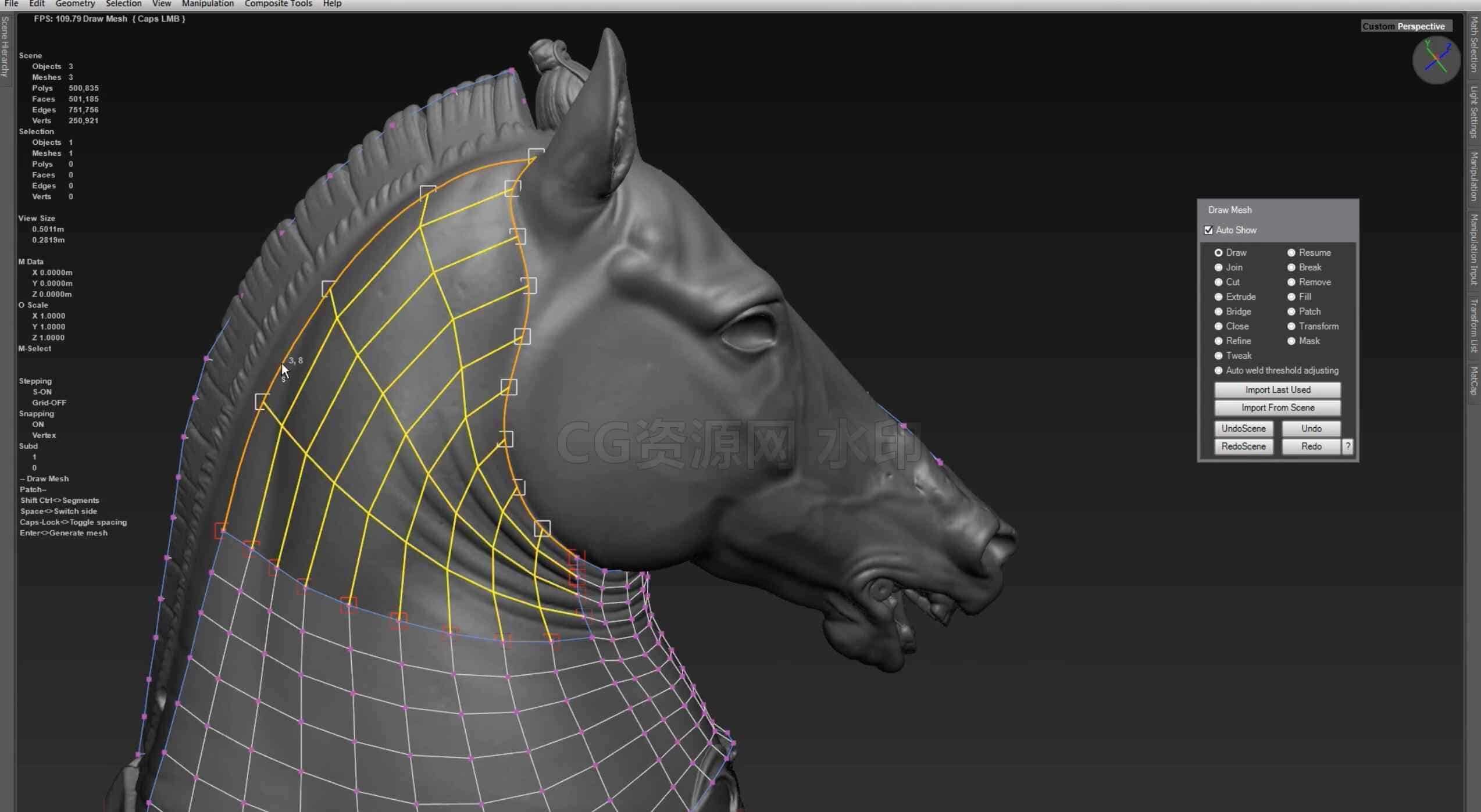The height and width of the screenshot is (812, 1481).
Task: Choose the Transform mode
Action: point(1291,326)
